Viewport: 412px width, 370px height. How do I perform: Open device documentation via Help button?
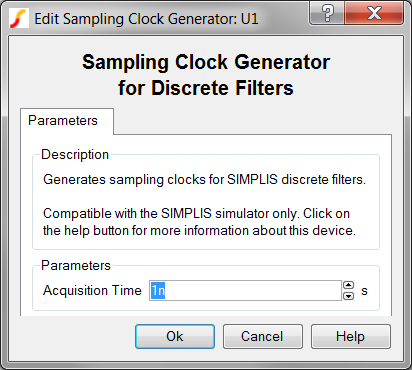coord(351,336)
